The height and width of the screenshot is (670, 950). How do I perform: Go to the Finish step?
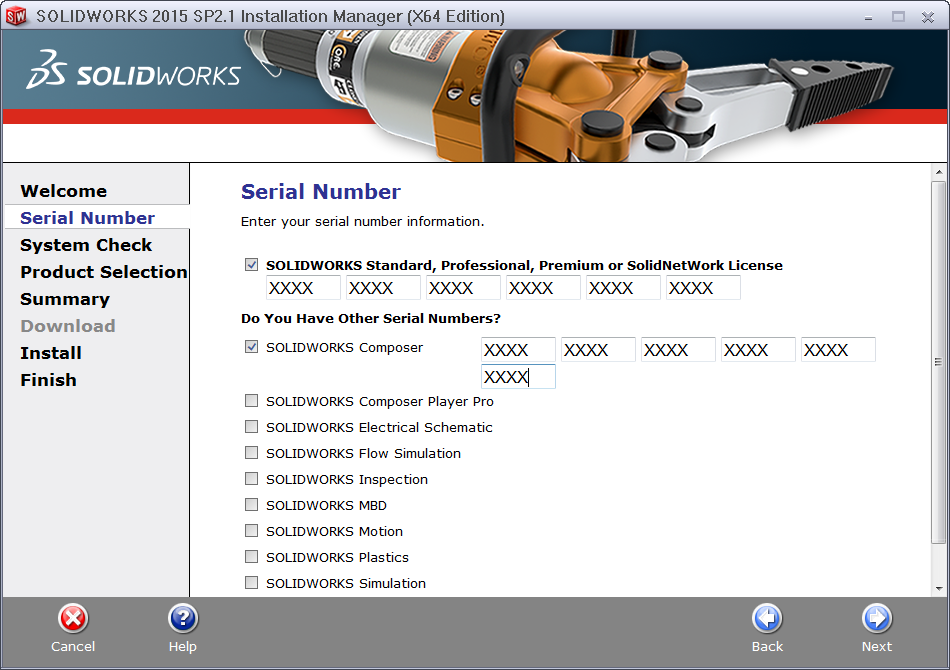[48, 380]
